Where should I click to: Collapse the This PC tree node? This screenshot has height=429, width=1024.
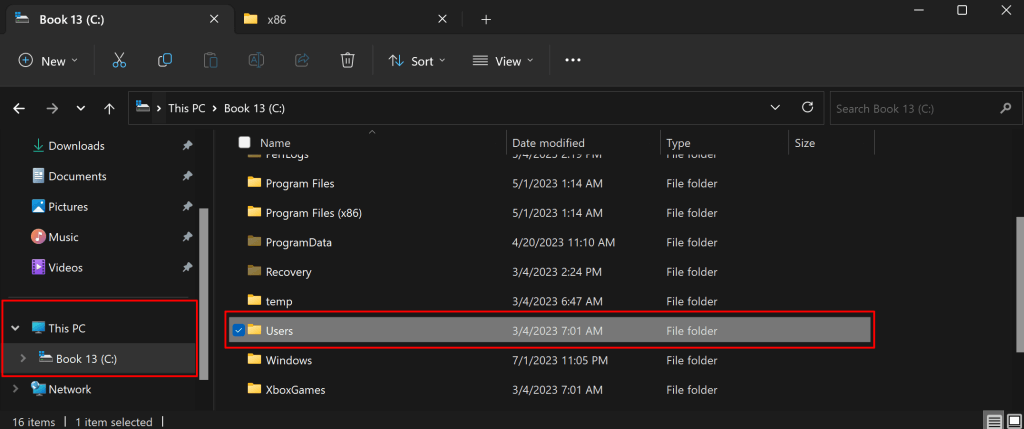coord(15,328)
